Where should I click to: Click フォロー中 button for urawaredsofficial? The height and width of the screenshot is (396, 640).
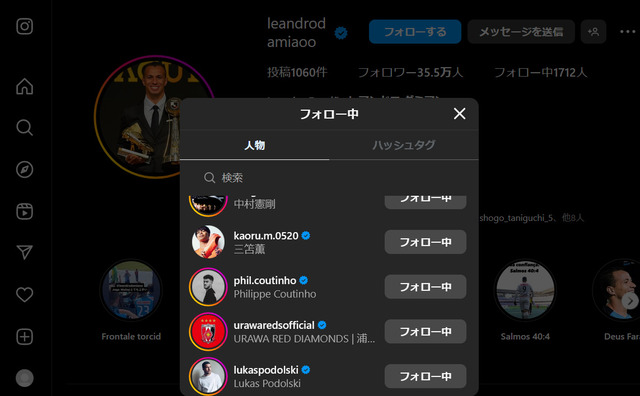(425, 331)
